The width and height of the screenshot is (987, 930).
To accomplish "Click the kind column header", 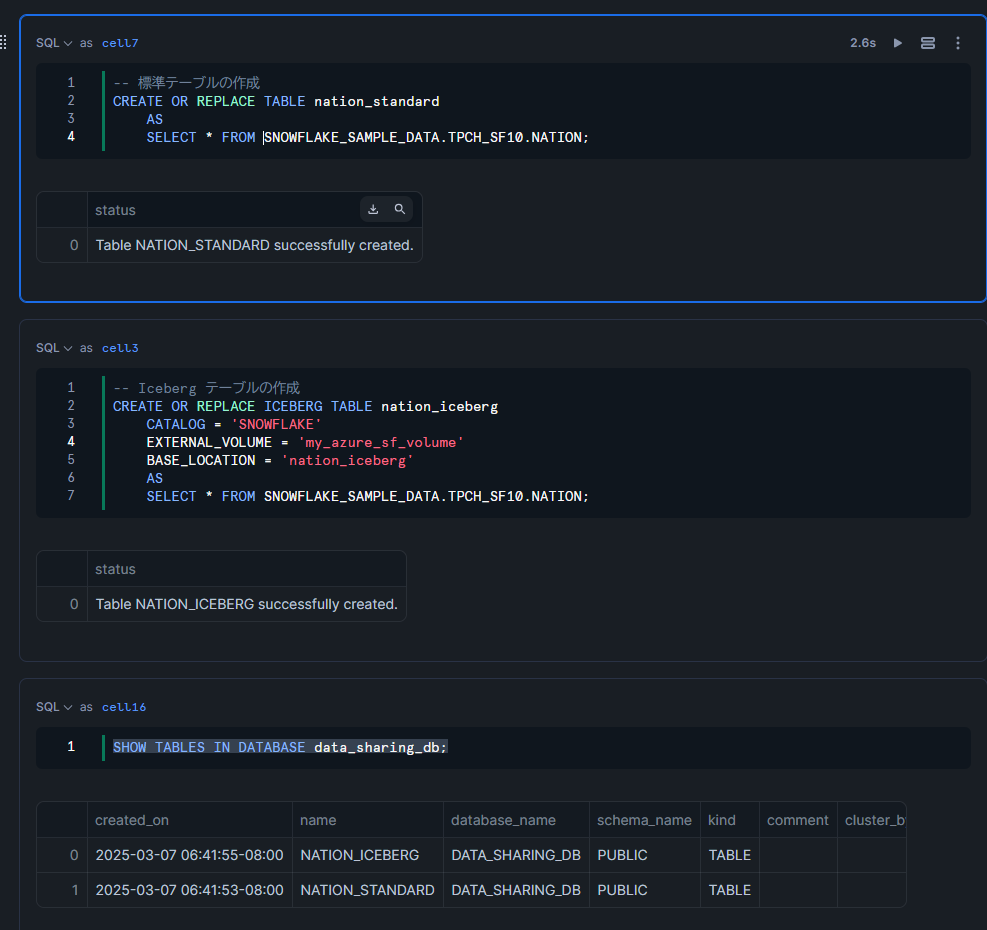I will point(730,820).
